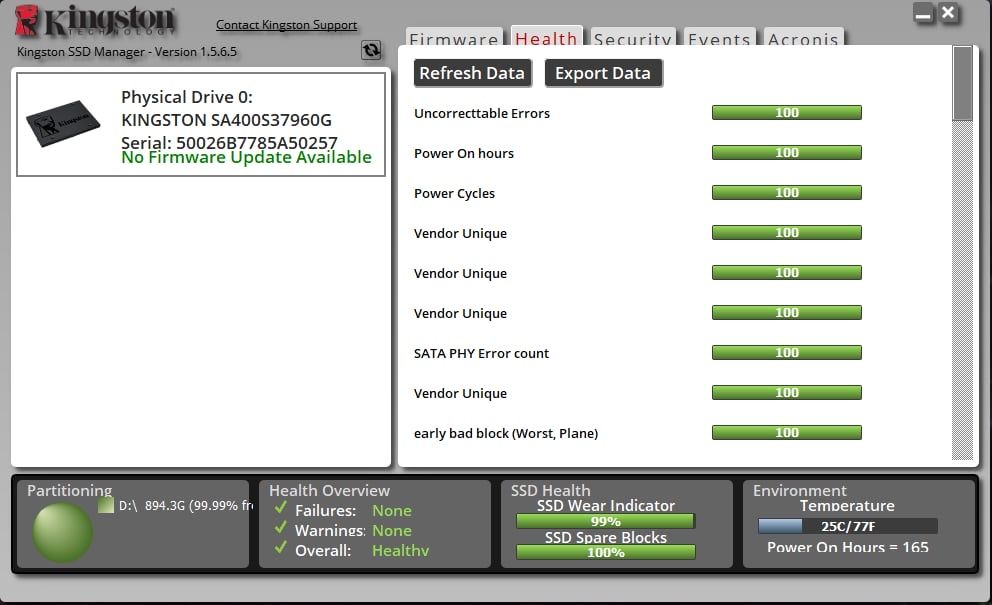Click the green partition pie chart
Screen dimensions: 992x605
[x=63, y=533]
